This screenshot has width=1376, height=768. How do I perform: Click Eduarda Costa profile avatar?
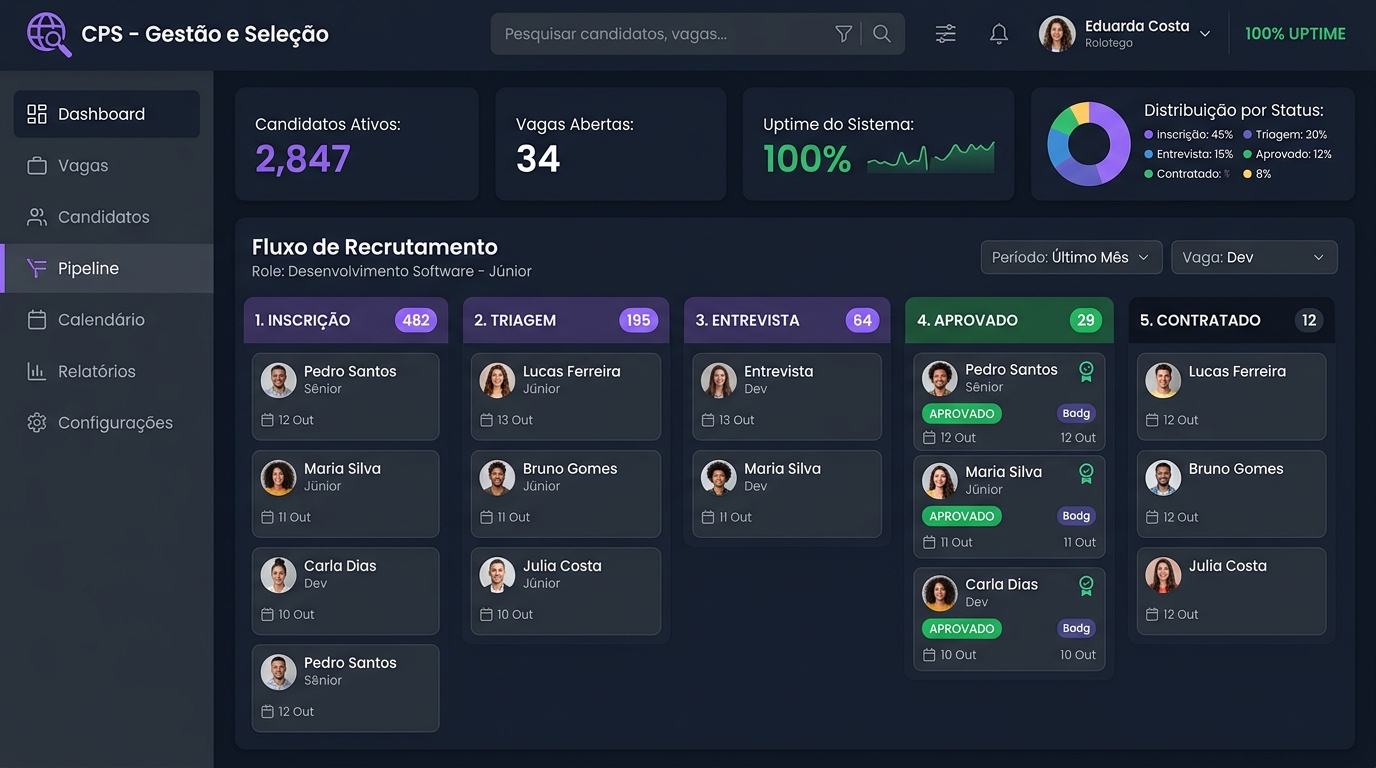coord(1057,34)
